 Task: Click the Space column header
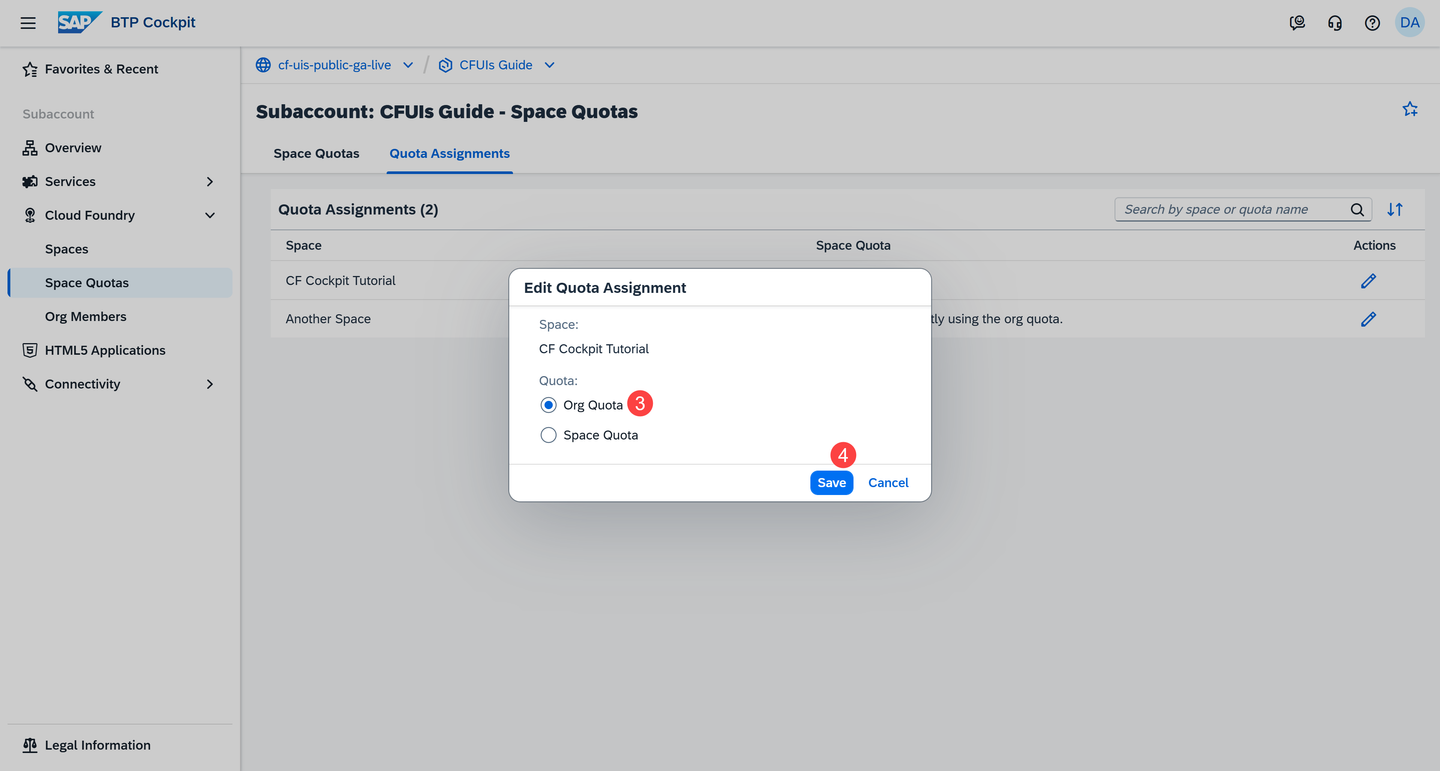coord(304,245)
